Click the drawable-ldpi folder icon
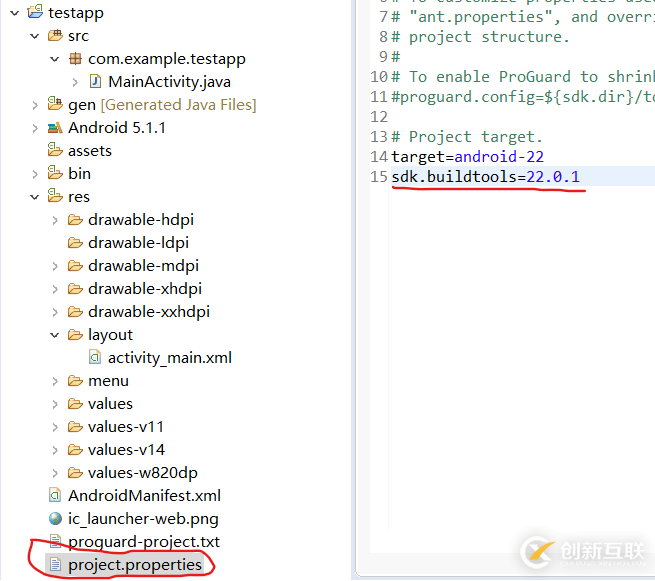The image size is (655, 581). tap(75, 243)
